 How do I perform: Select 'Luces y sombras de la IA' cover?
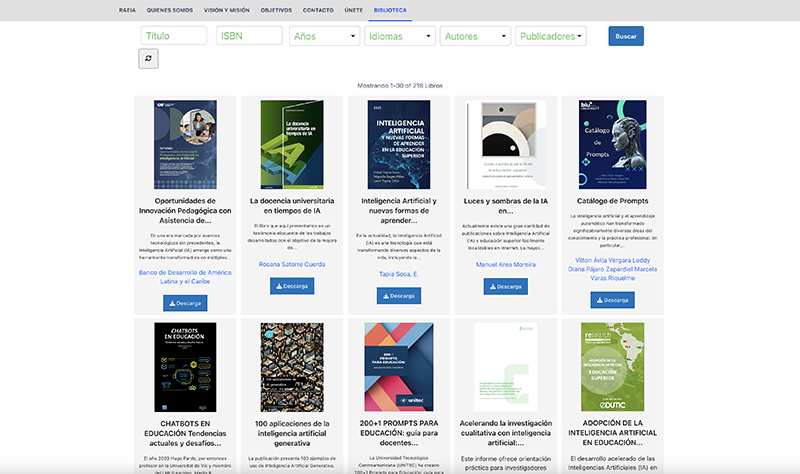point(506,145)
